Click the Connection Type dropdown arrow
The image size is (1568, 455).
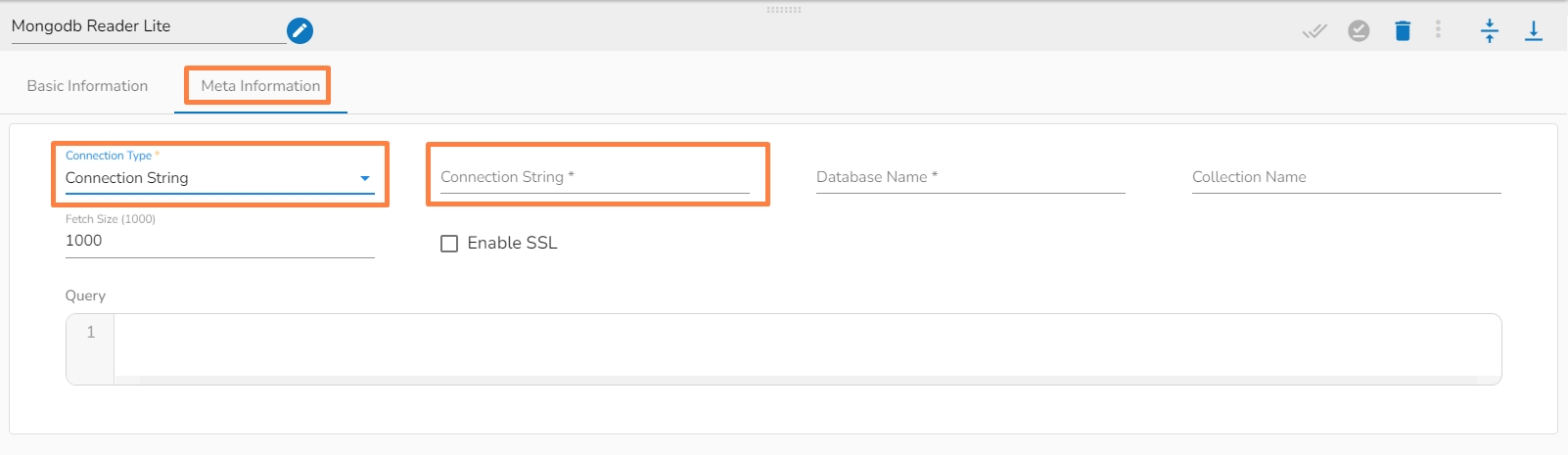[365, 178]
